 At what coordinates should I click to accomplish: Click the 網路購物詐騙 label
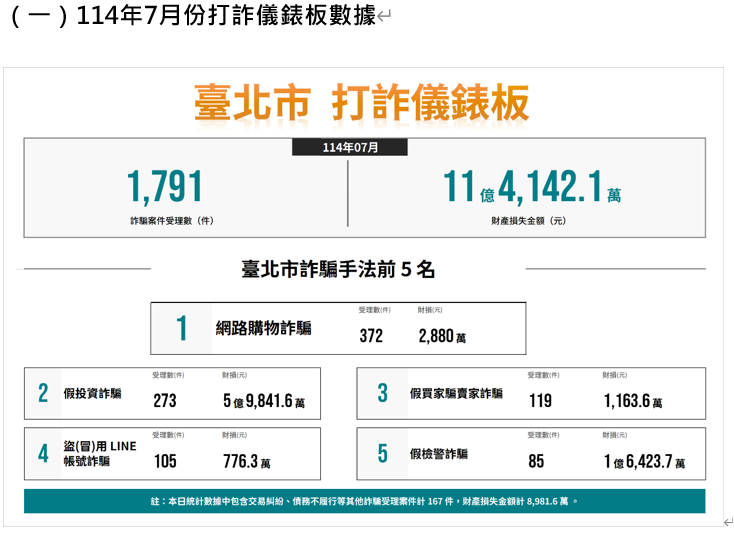click(x=264, y=328)
